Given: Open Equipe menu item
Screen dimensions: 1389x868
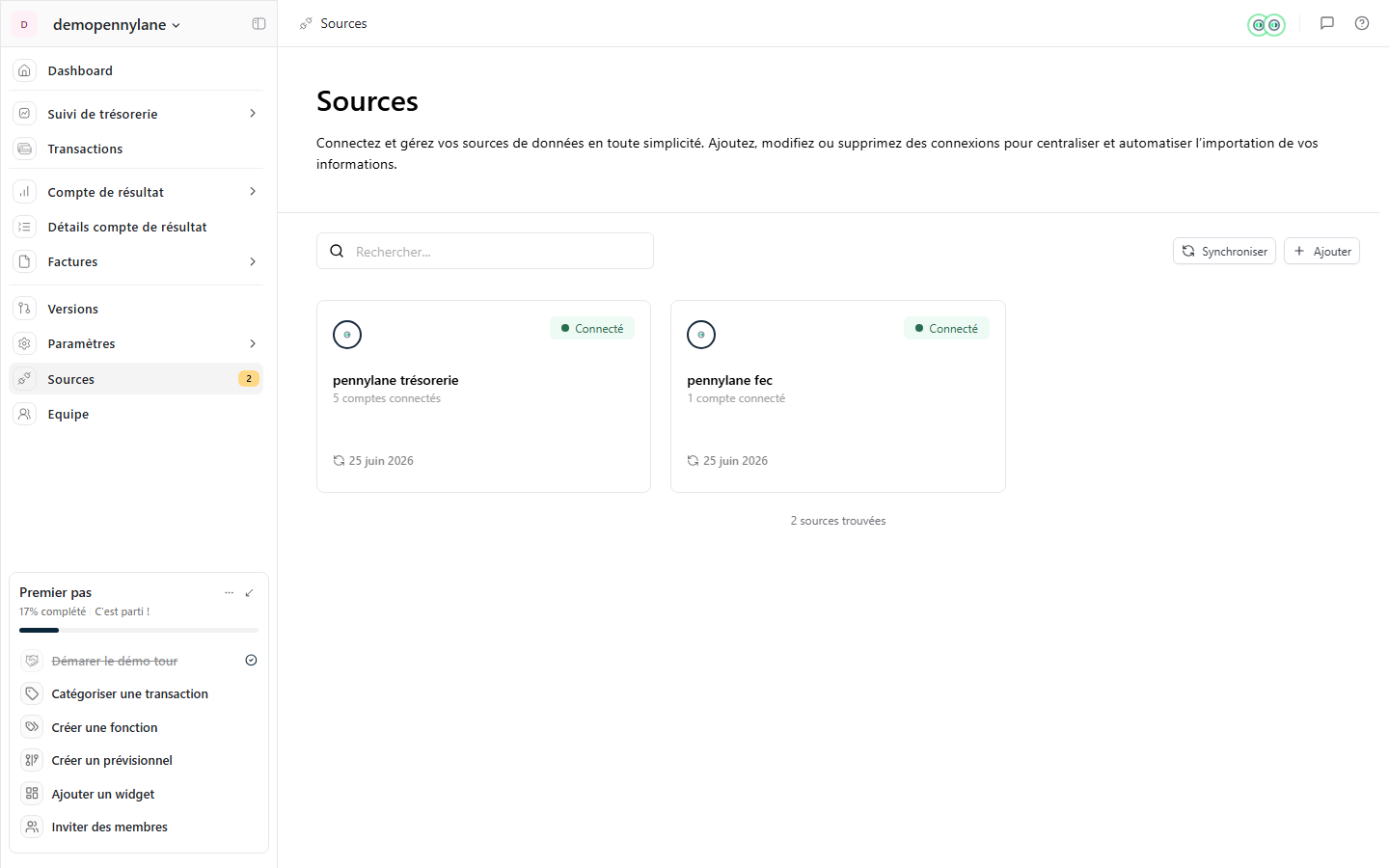Looking at the screenshot, I should point(136,414).
